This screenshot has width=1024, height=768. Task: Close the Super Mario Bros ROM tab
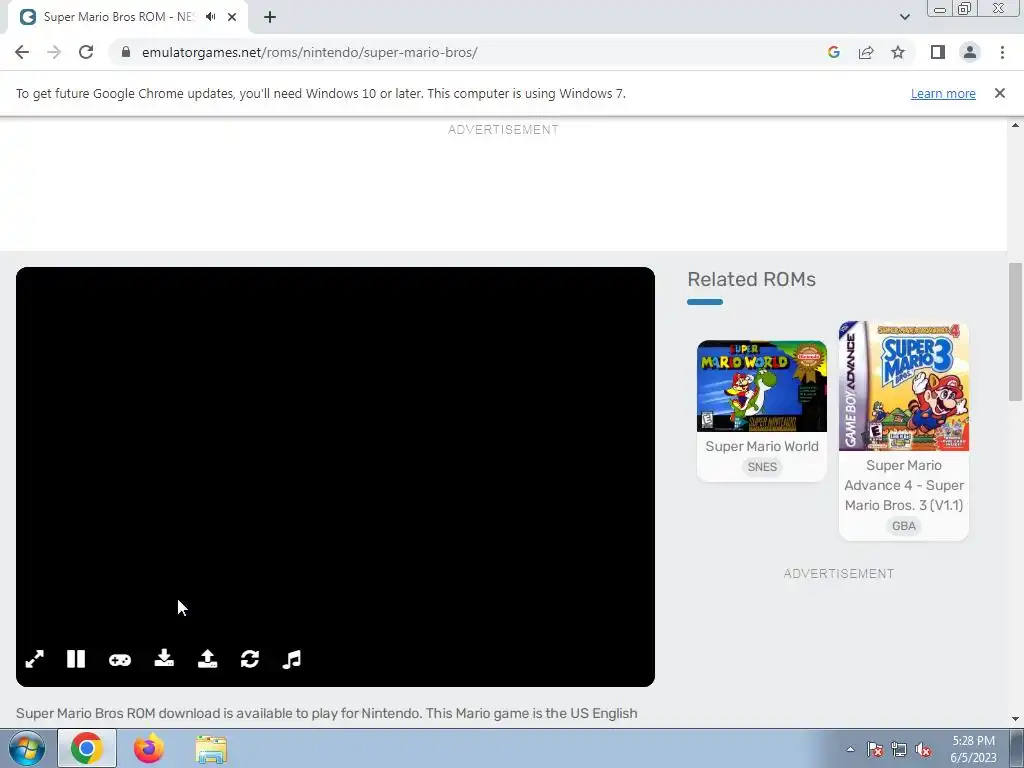(232, 17)
